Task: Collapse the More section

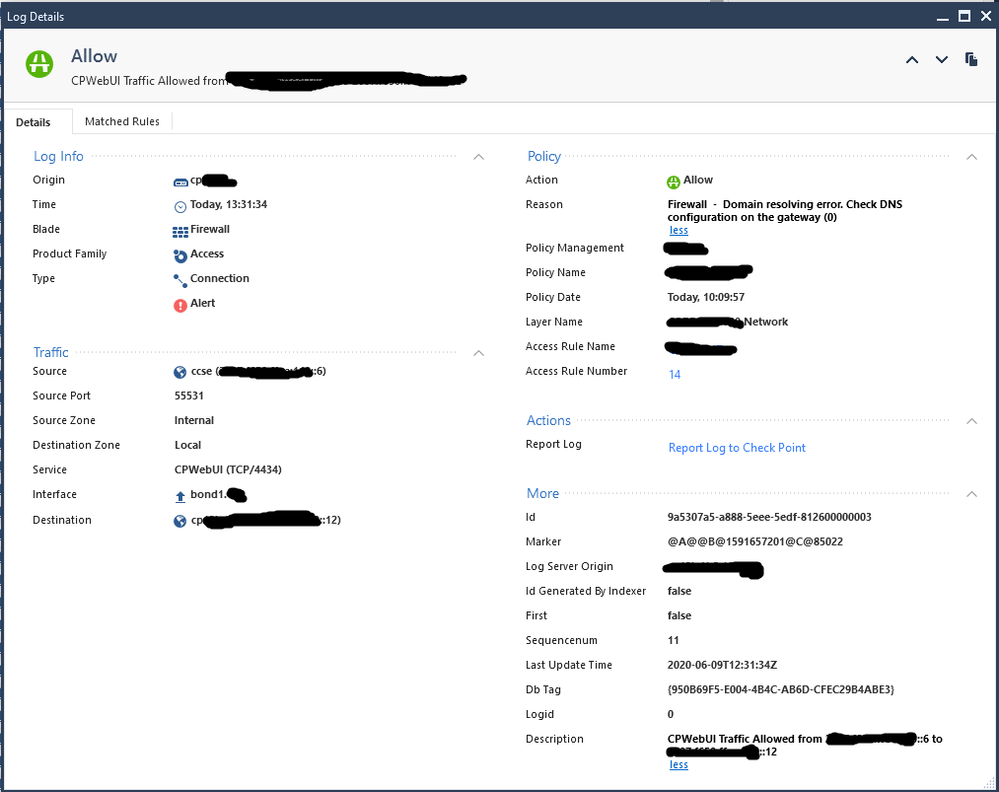Action: (x=972, y=494)
